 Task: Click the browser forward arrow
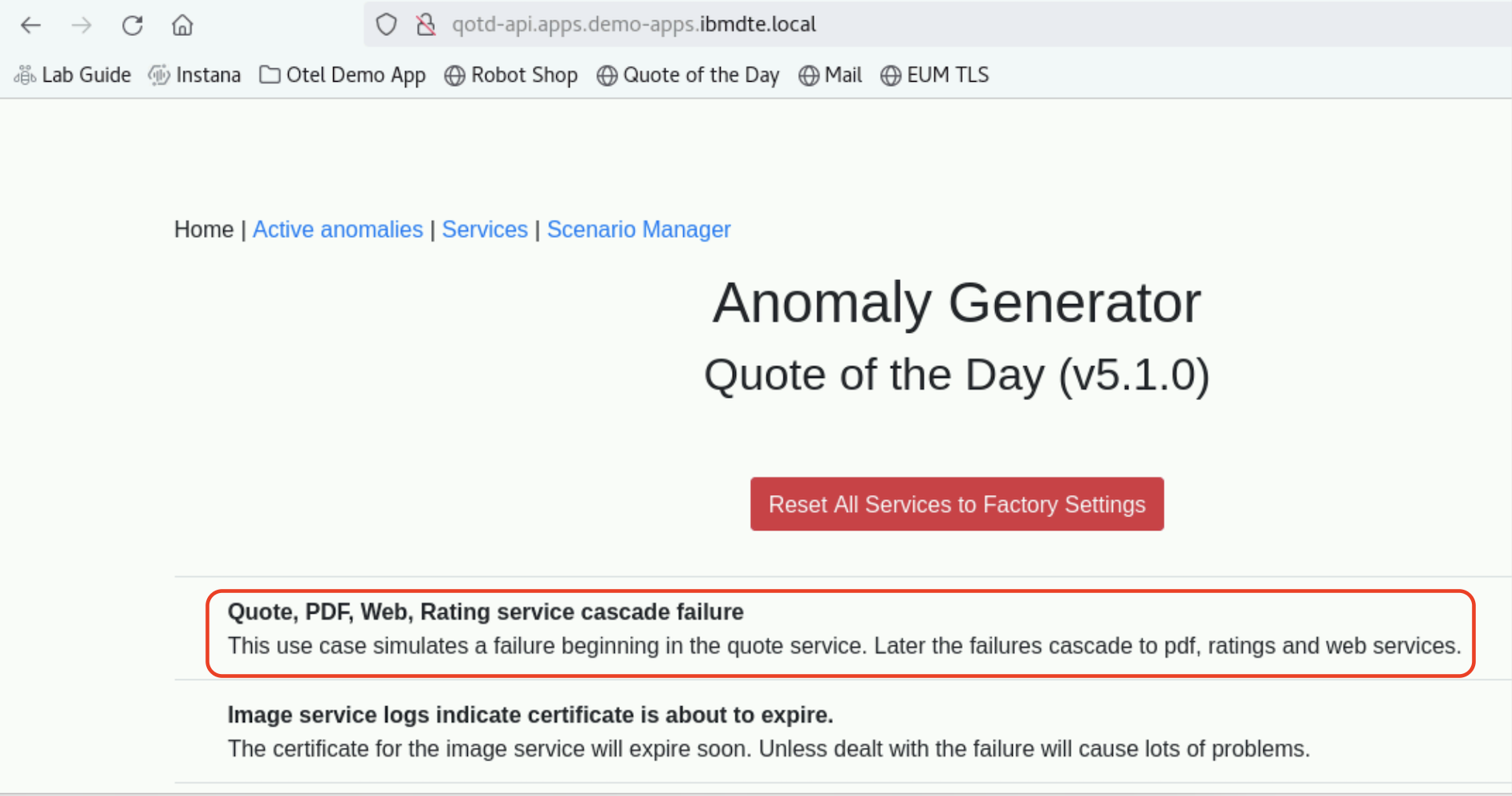point(81,26)
